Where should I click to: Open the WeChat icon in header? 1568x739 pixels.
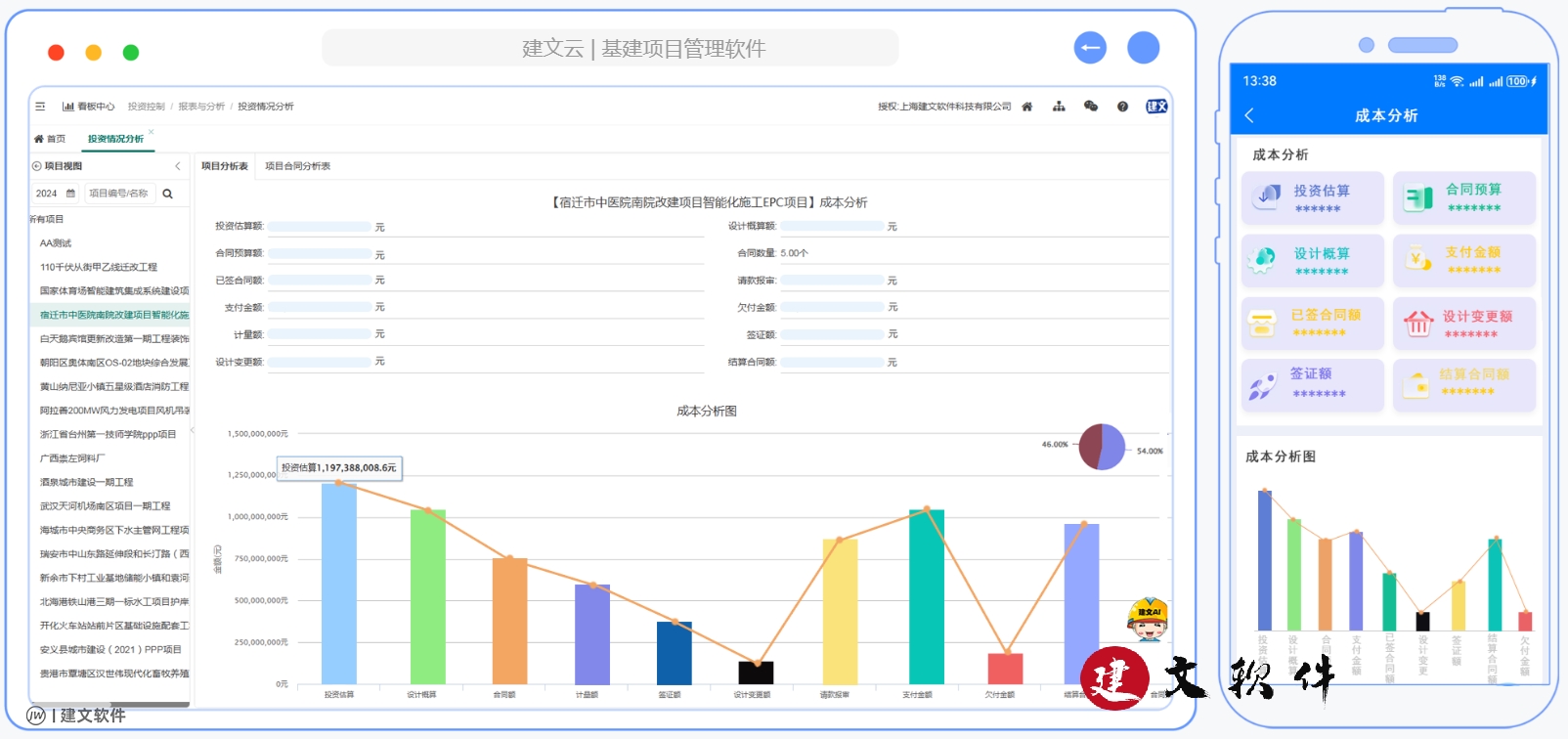pyautogui.click(x=1091, y=107)
